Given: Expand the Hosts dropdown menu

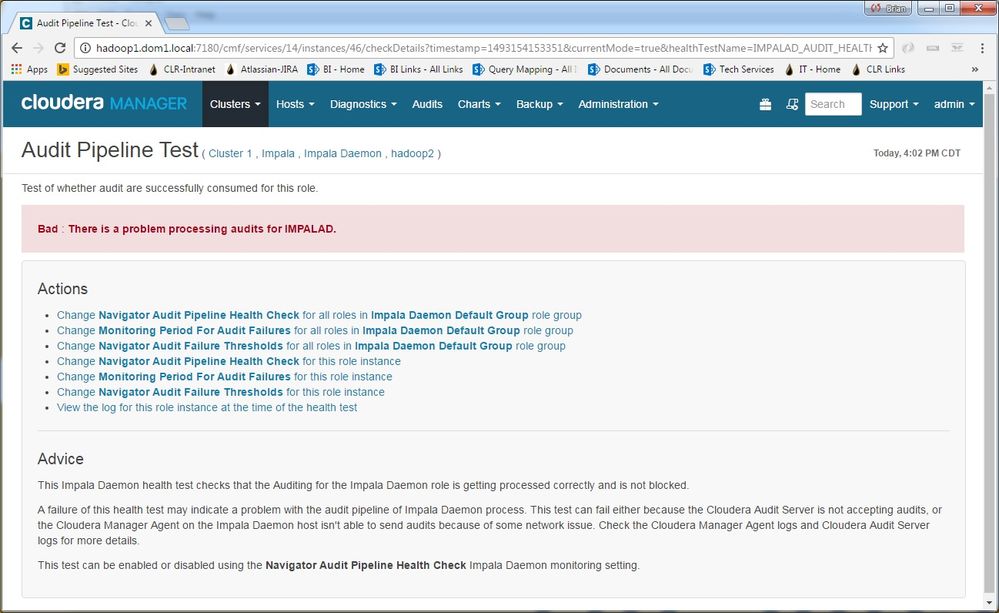Looking at the screenshot, I should 295,104.
